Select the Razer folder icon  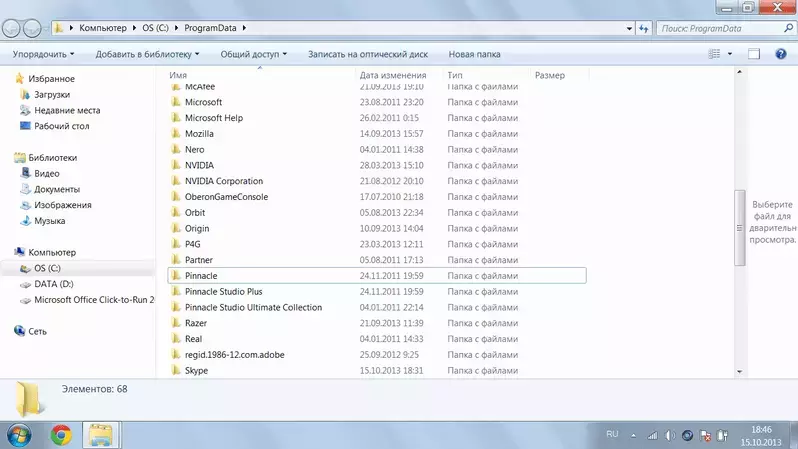[x=176, y=323]
